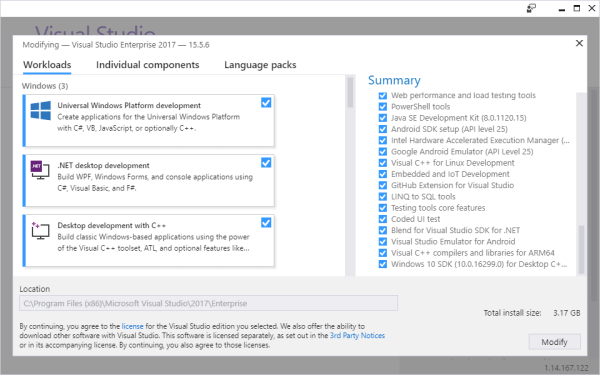Image resolution: width=600 pixels, height=375 pixels.
Task: Click the workloads list vertical scrollbar
Action: coord(350,92)
